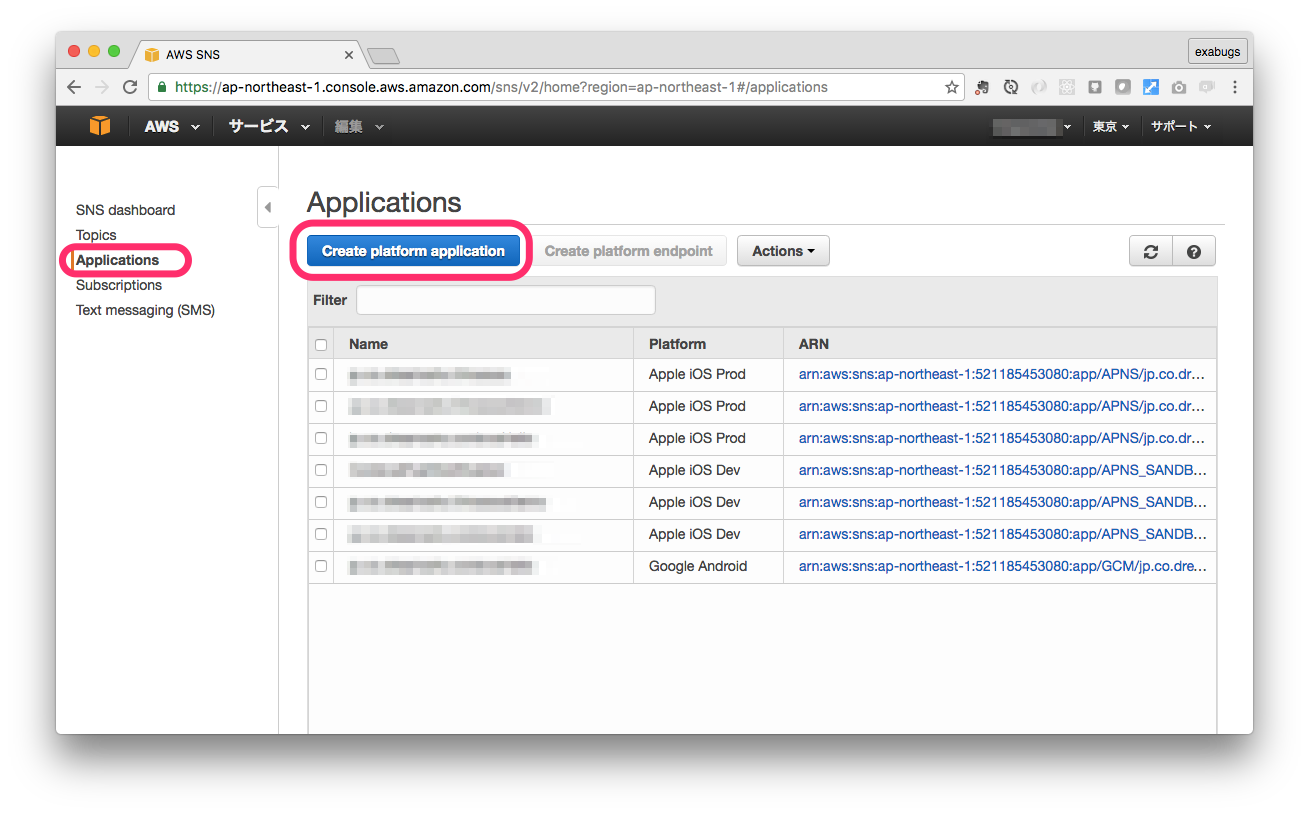The width and height of the screenshot is (1309, 814).
Task: Click the Create platform endpoint button
Action: click(x=628, y=251)
